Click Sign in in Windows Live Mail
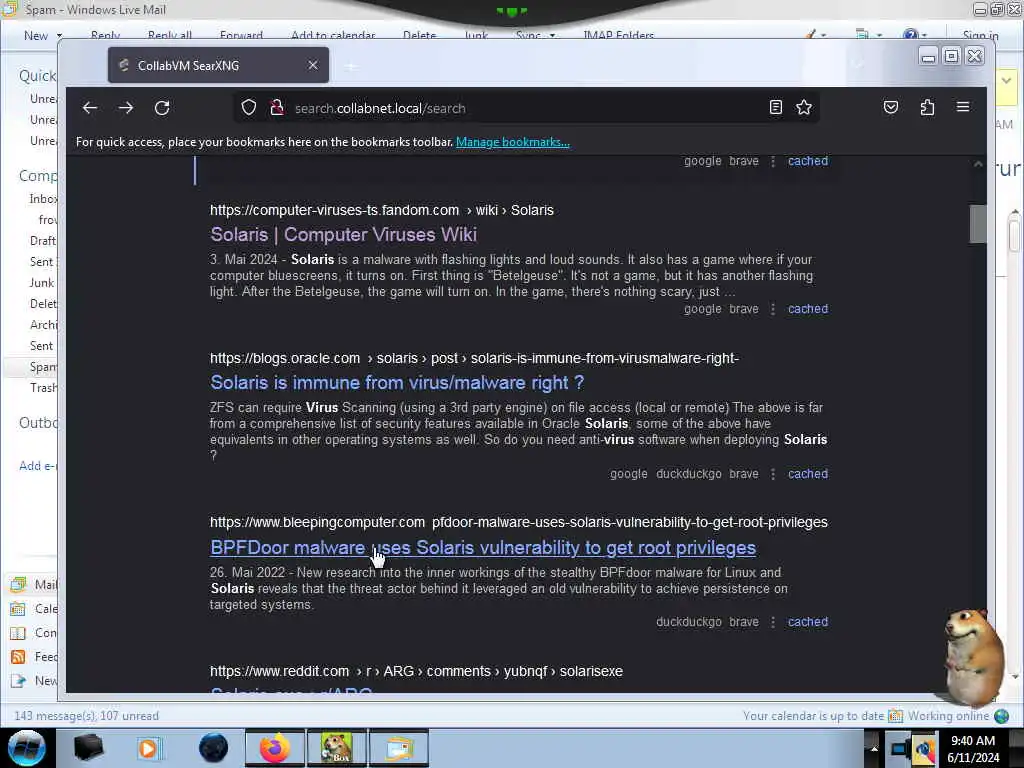1024x768 pixels. pos(980,35)
